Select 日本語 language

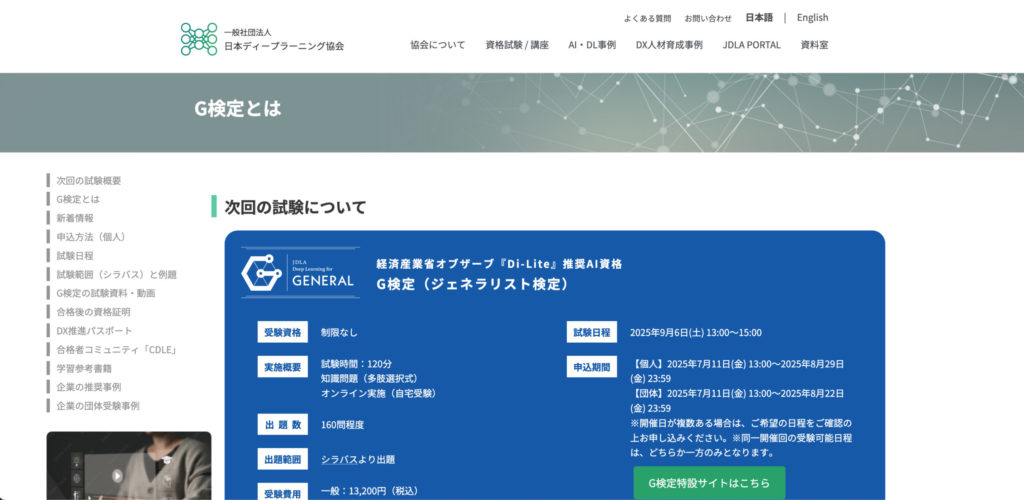point(759,18)
